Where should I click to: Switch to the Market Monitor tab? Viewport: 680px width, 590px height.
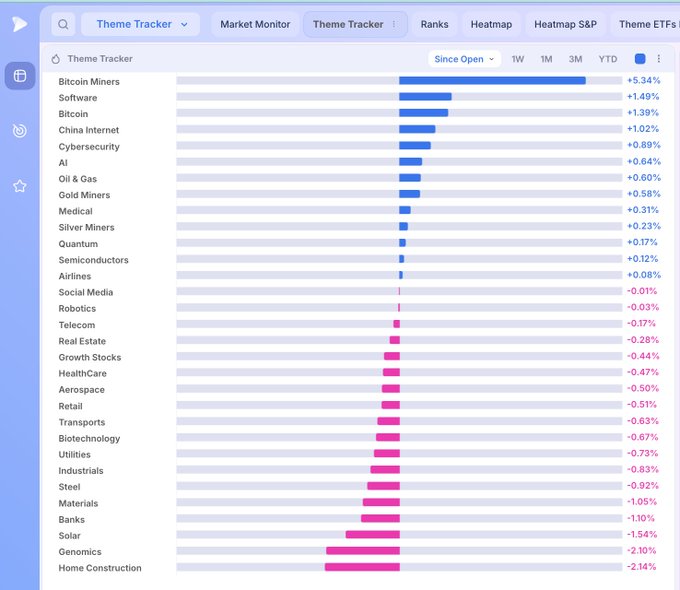255,24
